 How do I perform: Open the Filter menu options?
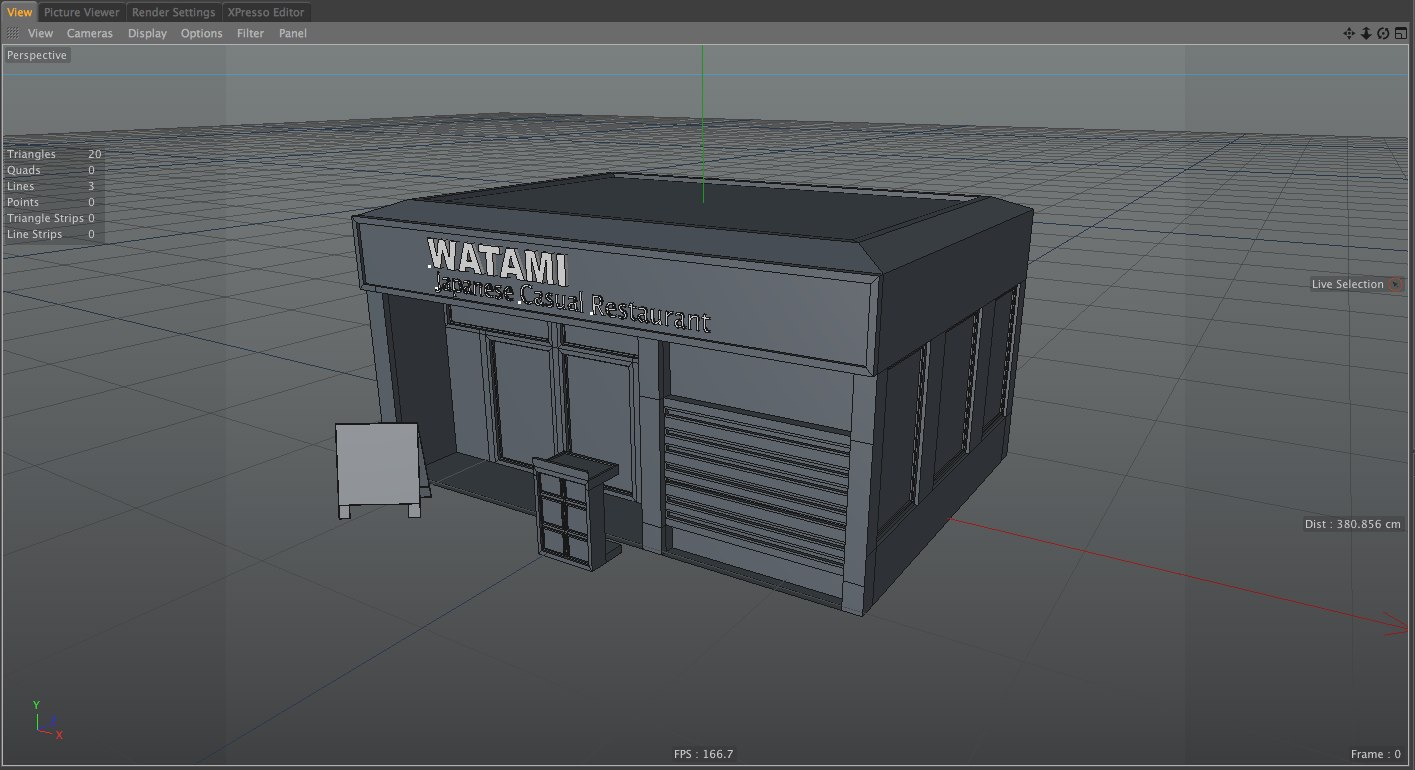[250, 33]
